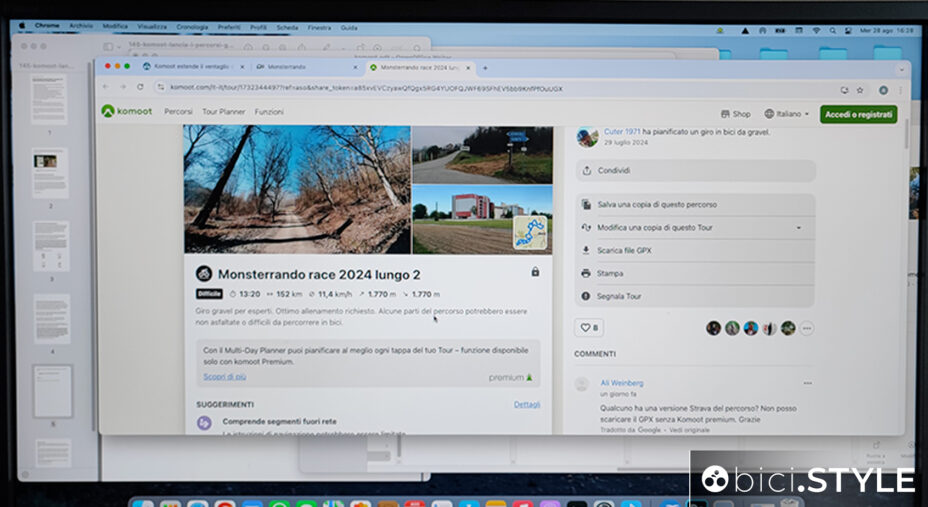Click the off-grid segments icon under Suggerimenti
The image size is (928, 507).
click(x=204, y=422)
